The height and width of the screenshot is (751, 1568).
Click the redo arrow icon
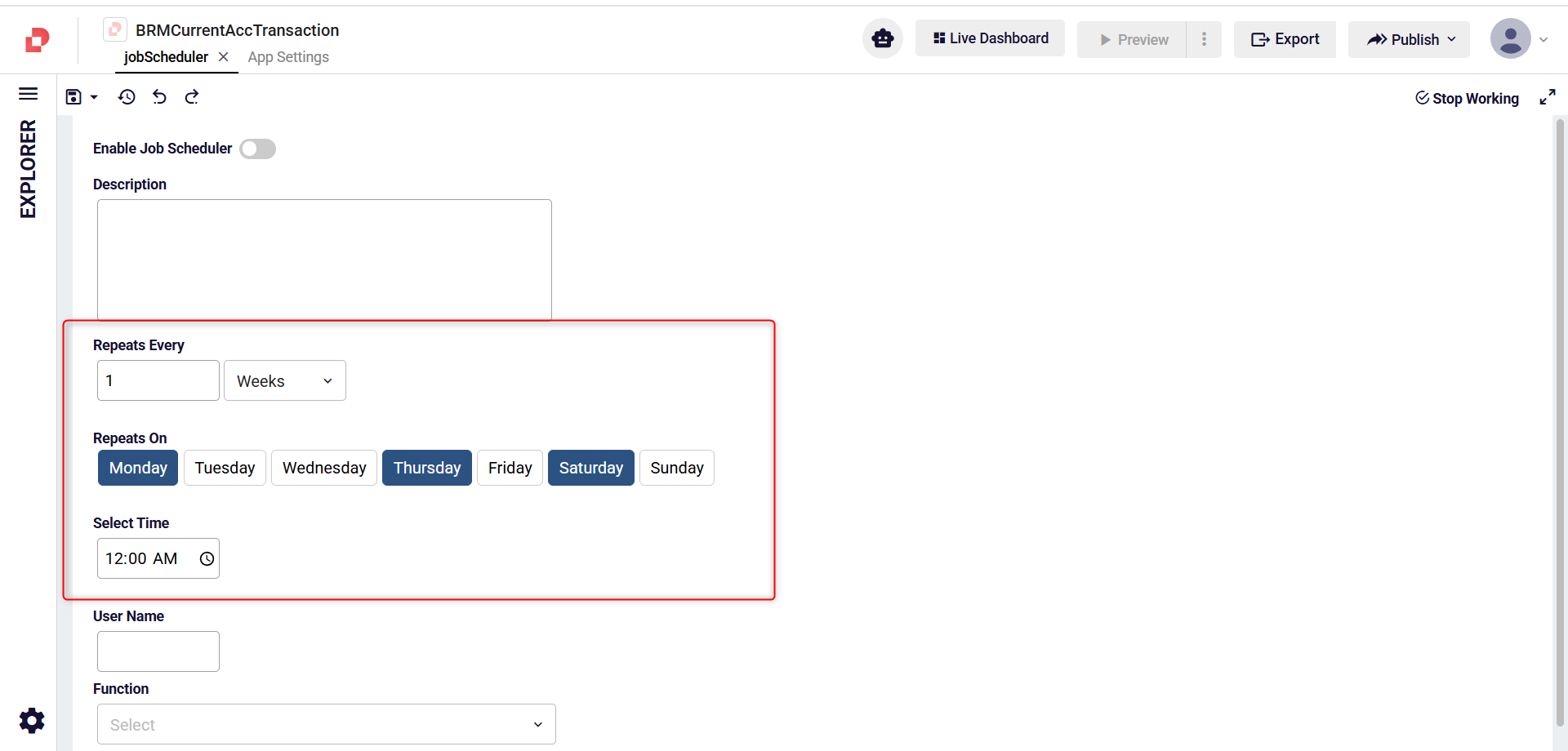coord(192,97)
